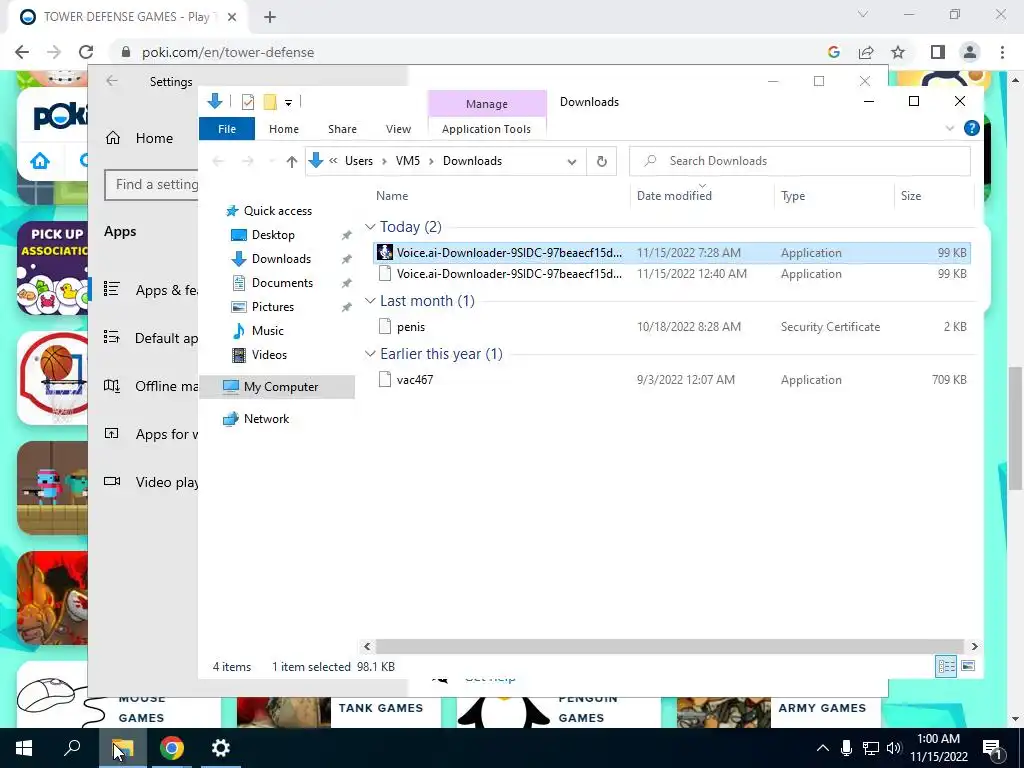Click the horizontal scrollbar in file list
This screenshot has height=768, width=1024.
click(670, 646)
